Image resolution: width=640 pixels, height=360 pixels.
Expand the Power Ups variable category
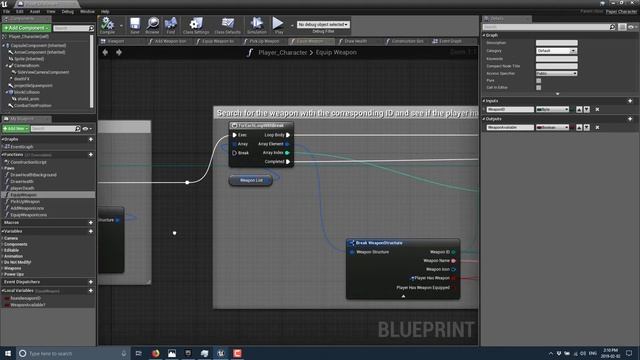[13, 274]
